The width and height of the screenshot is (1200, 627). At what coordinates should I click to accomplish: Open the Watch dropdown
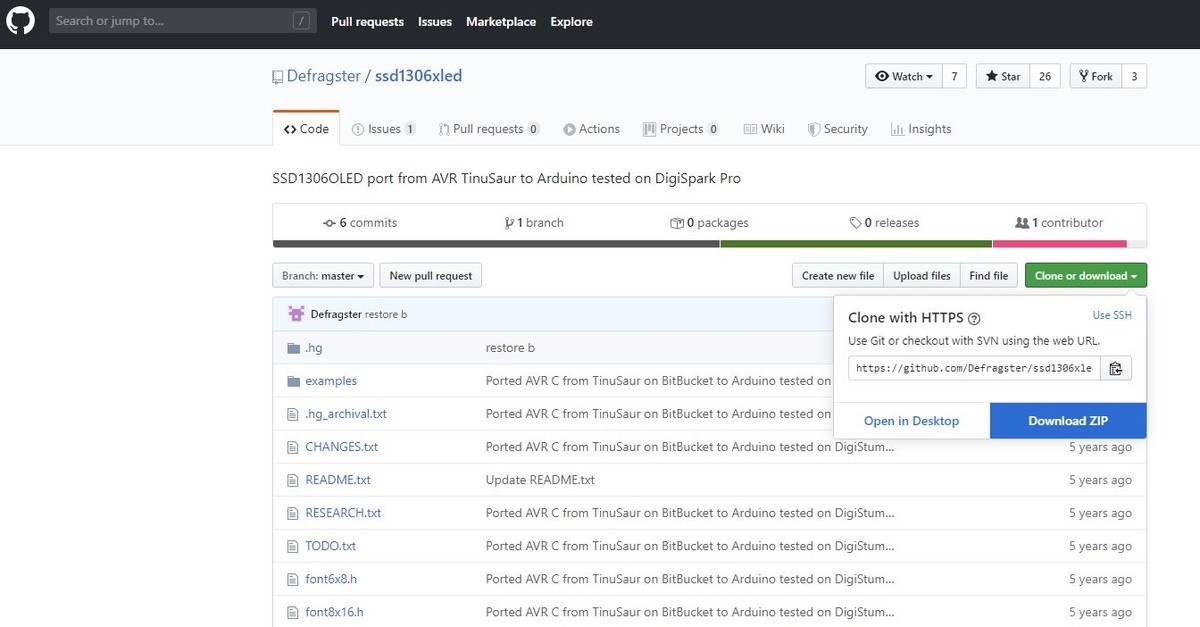[x=904, y=76]
